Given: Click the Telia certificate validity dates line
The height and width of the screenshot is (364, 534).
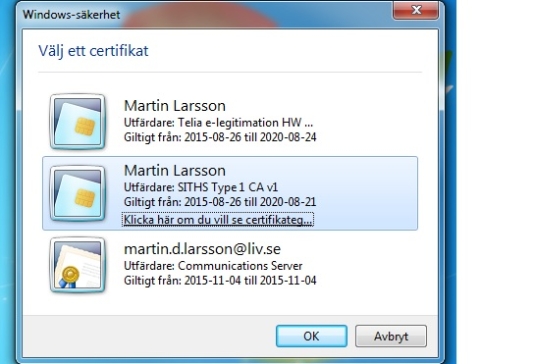Looking at the screenshot, I should pos(220,137).
